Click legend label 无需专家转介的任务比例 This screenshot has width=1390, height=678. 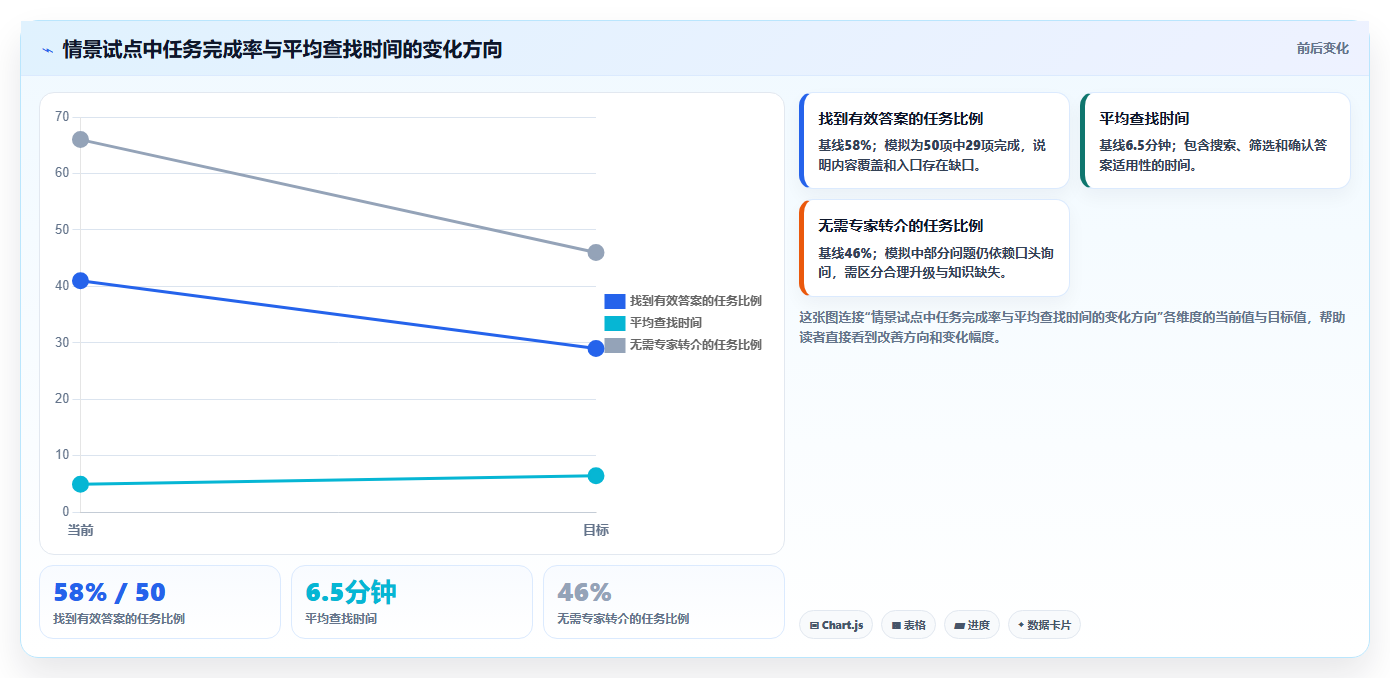696,345
